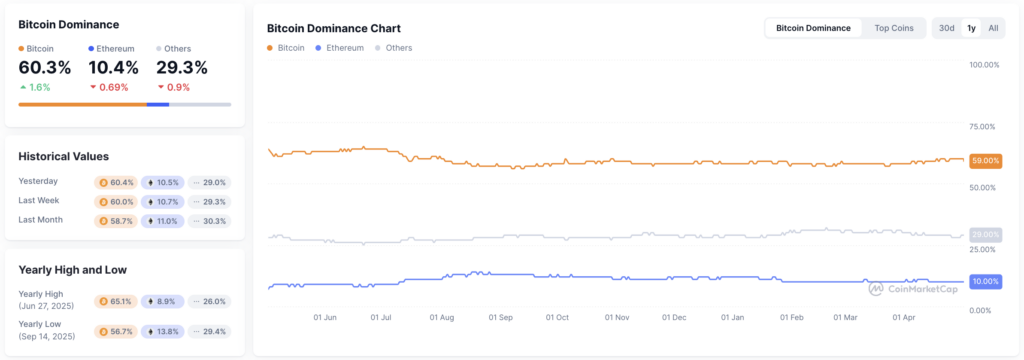
Task: Click Yearly Low Others 29.4% badge
Action: 210,332
